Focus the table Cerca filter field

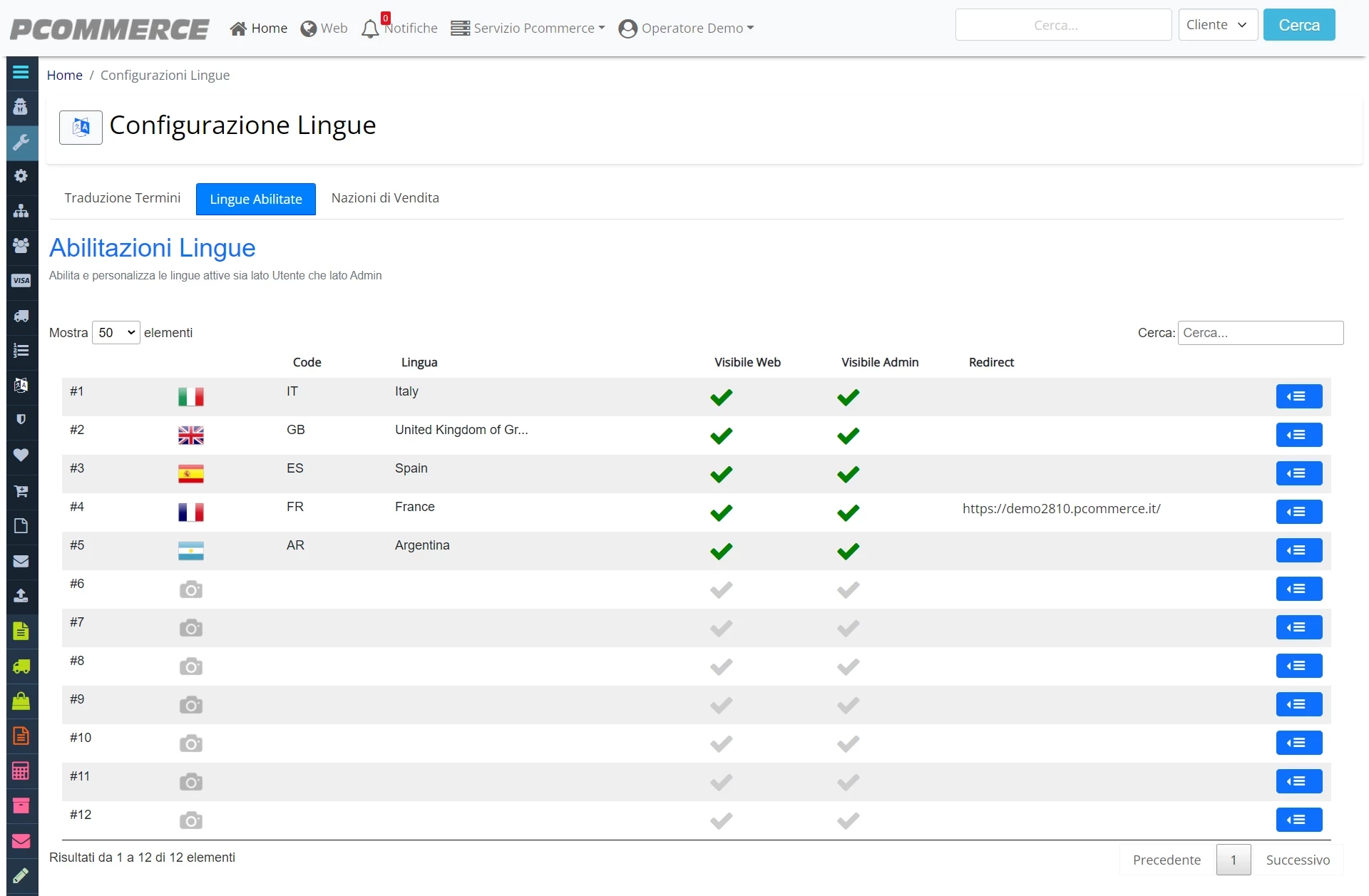[x=1260, y=333]
